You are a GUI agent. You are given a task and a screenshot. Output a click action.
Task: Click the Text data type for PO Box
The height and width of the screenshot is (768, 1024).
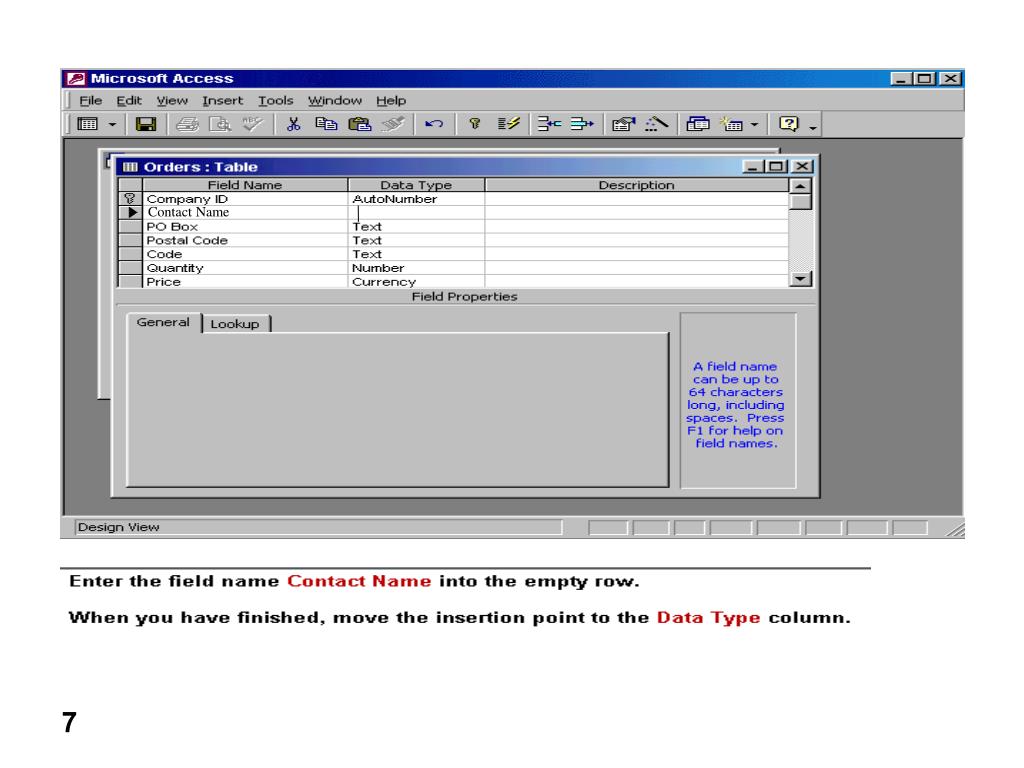click(366, 227)
